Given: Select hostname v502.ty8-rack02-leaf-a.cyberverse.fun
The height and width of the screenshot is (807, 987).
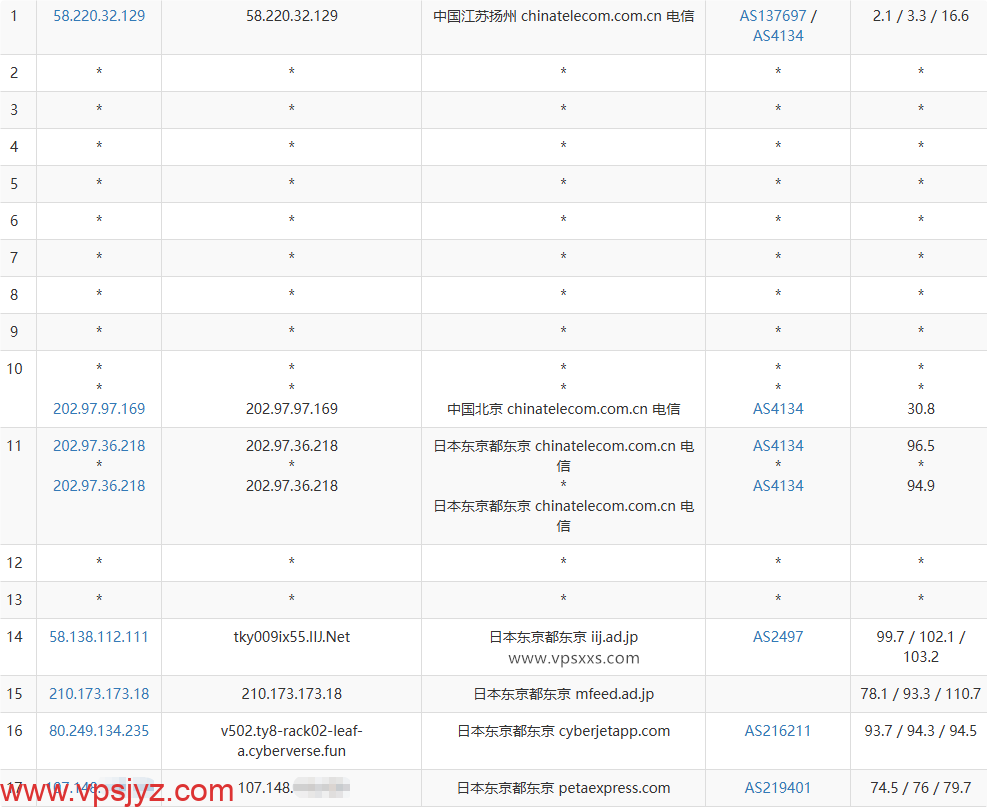Looking at the screenshot, I should pos(291,741).
